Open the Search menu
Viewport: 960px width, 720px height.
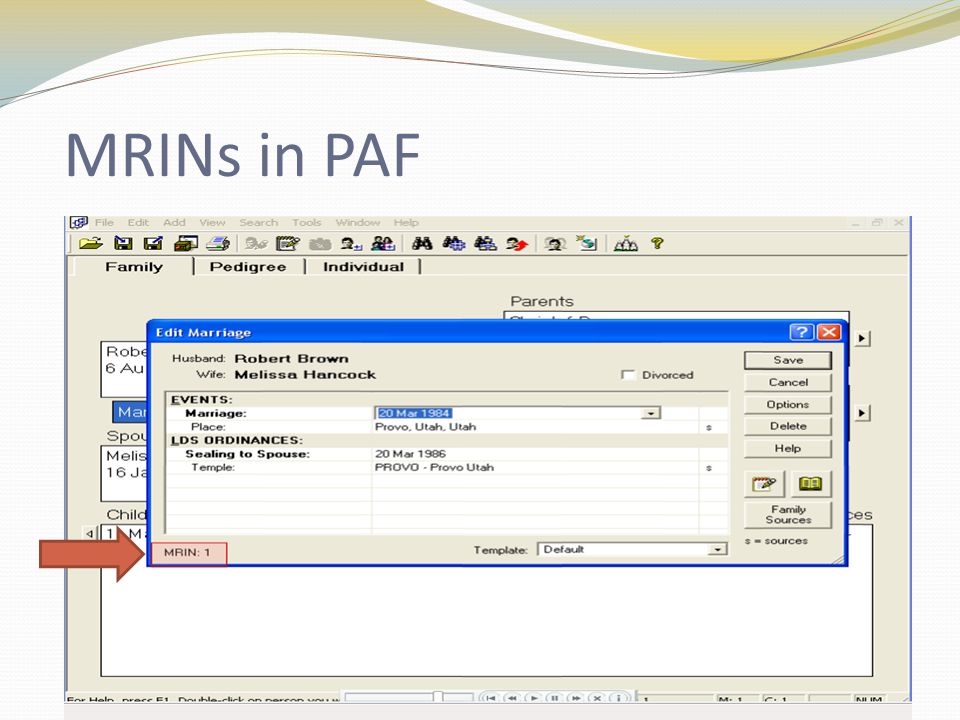258,222
